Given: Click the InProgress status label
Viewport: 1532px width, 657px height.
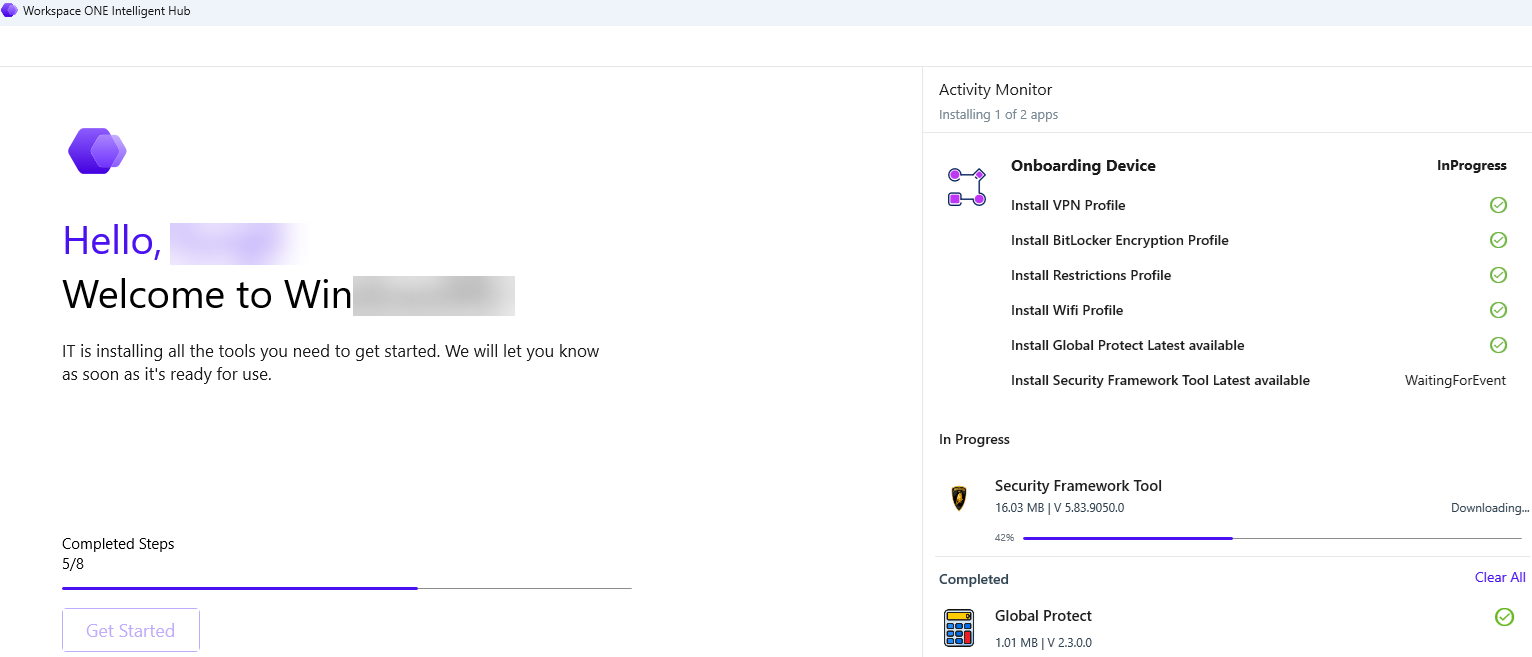Looking at the screenshot, I should [1471, 166].
